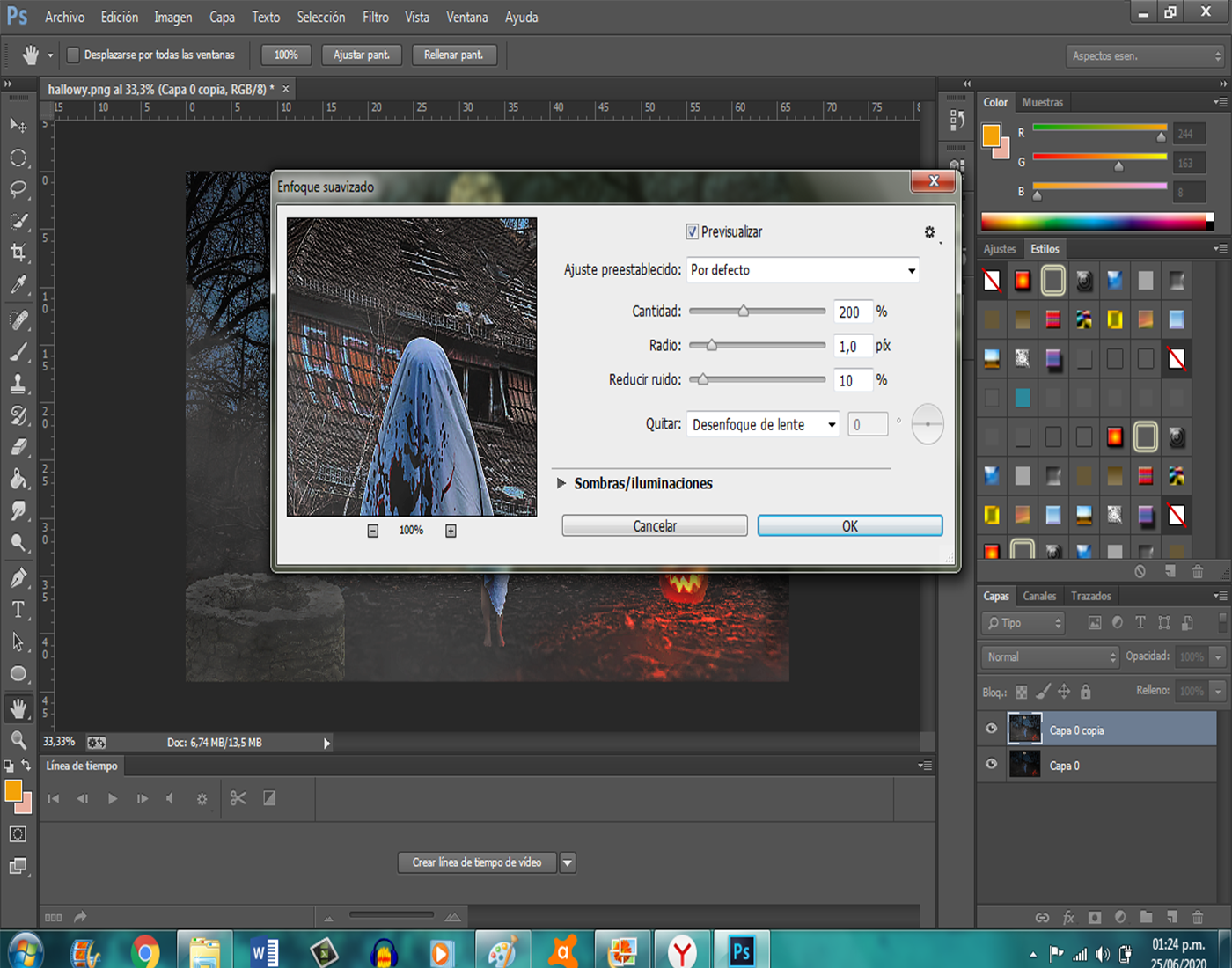Select the Elliptical Marquee tool
Screen dimensions: 1232x968
click(18, 158)
